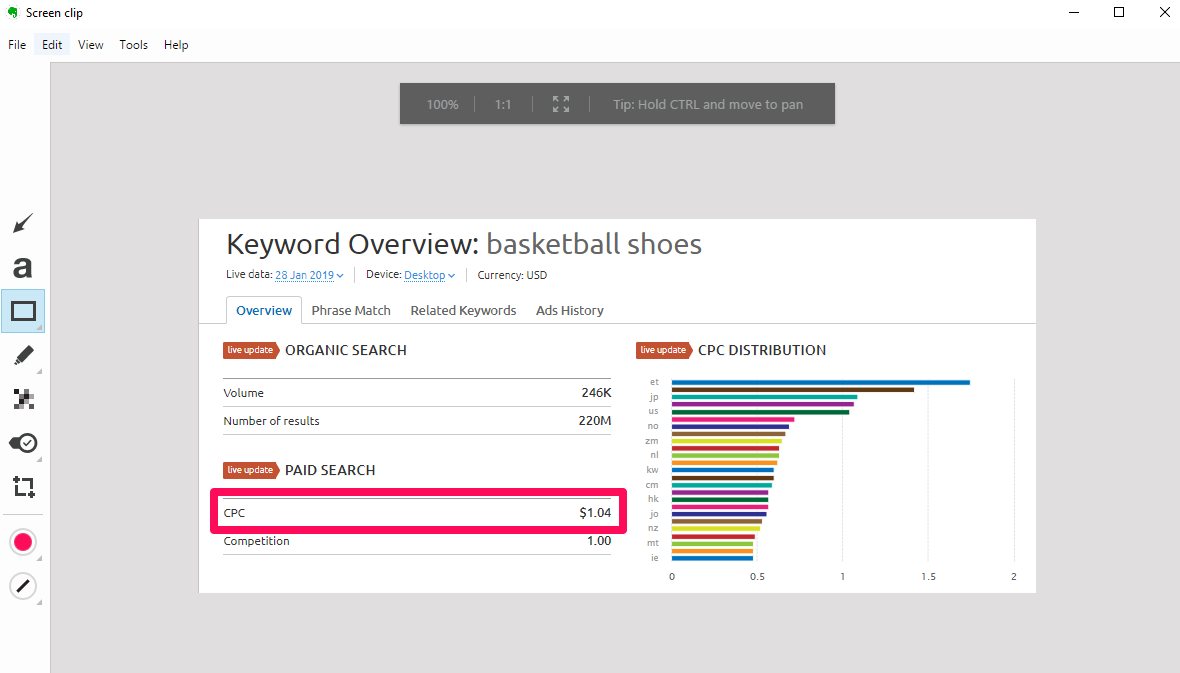Click the fit-to-window expand icon
The image size is (1180, 673).
click(x=561, y=104)
